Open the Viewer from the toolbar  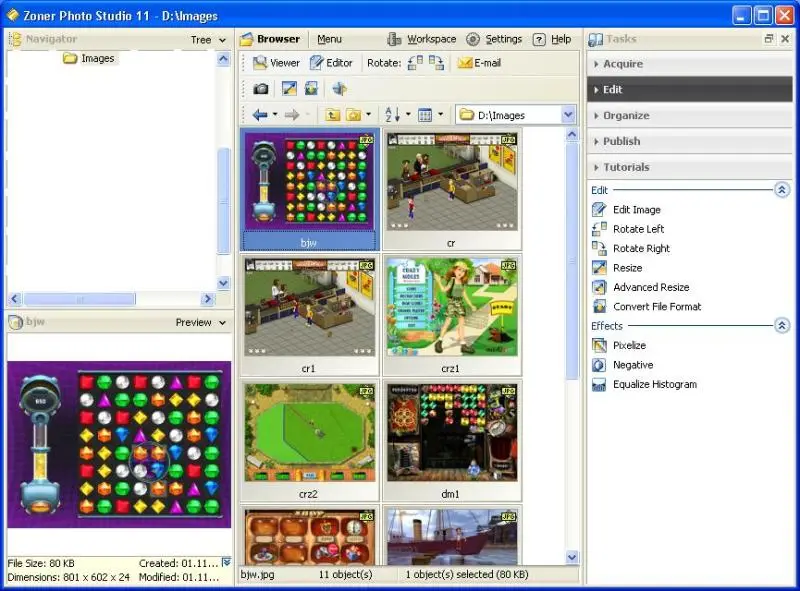point(276,63)
